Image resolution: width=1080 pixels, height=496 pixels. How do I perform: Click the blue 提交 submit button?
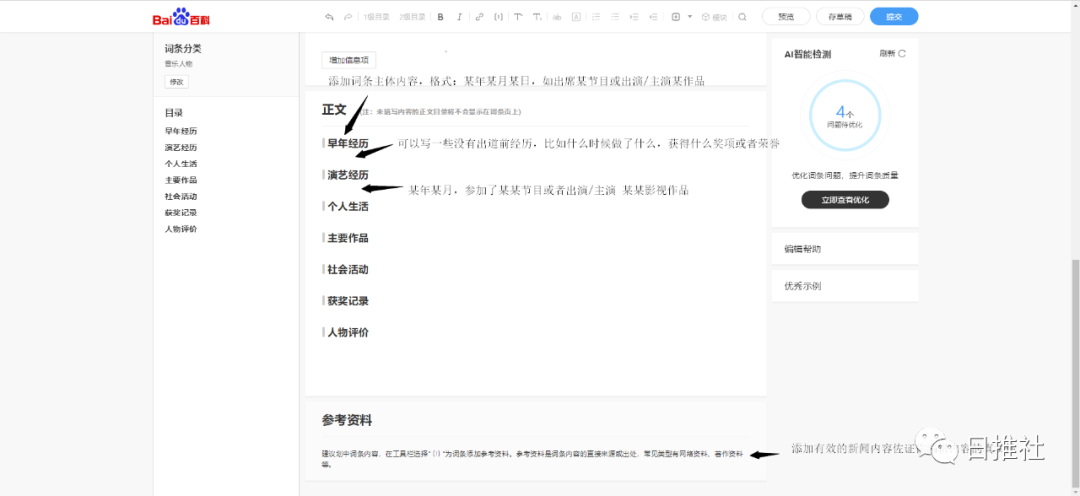coord(894,17)
